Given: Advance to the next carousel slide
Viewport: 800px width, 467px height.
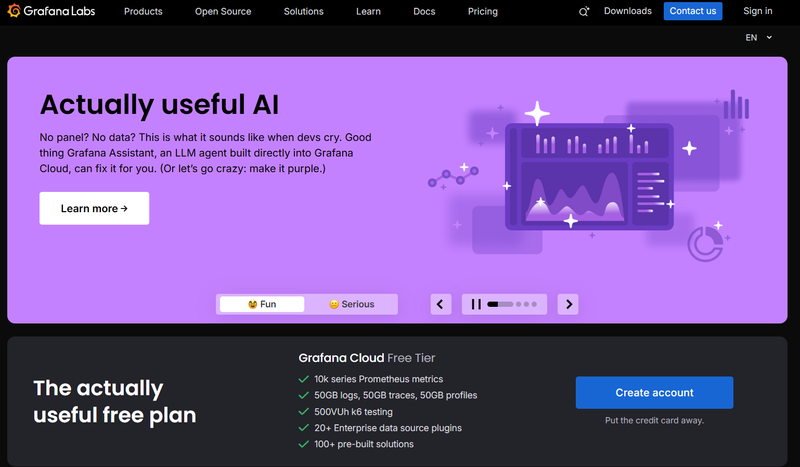Looking at the screenshot, I should tap(568, 304).
